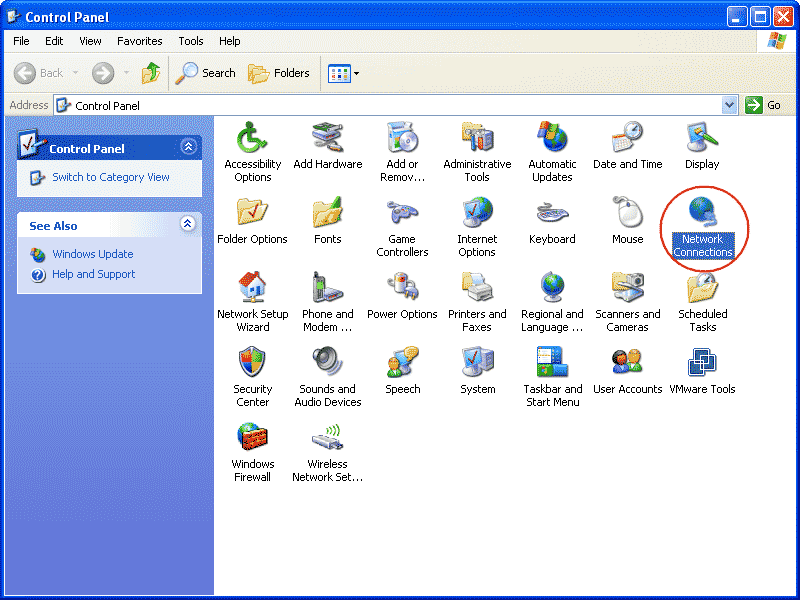Open Mouse settings icon

coord(628,221)
